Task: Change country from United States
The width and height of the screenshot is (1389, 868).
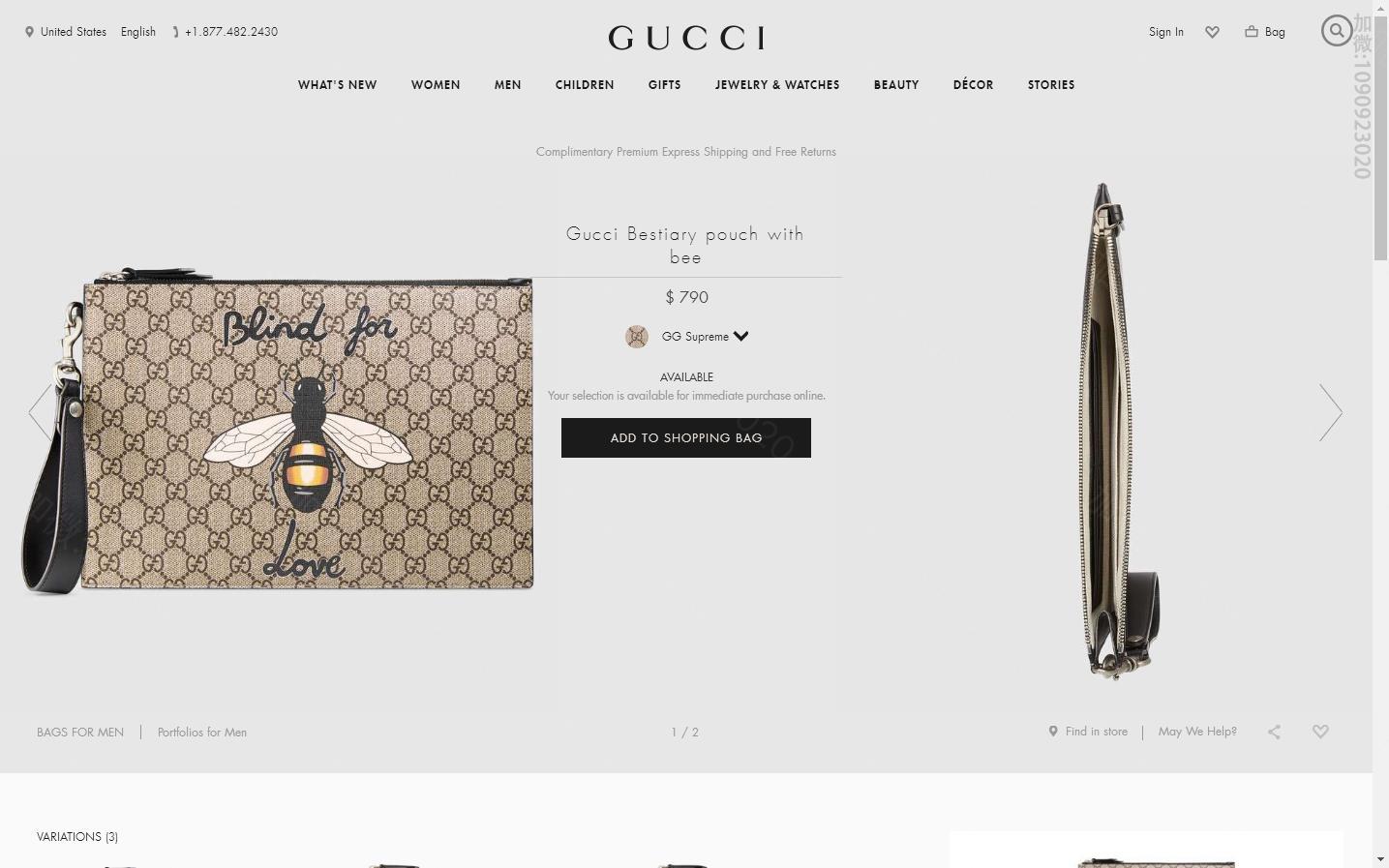Action: point(66,32)
